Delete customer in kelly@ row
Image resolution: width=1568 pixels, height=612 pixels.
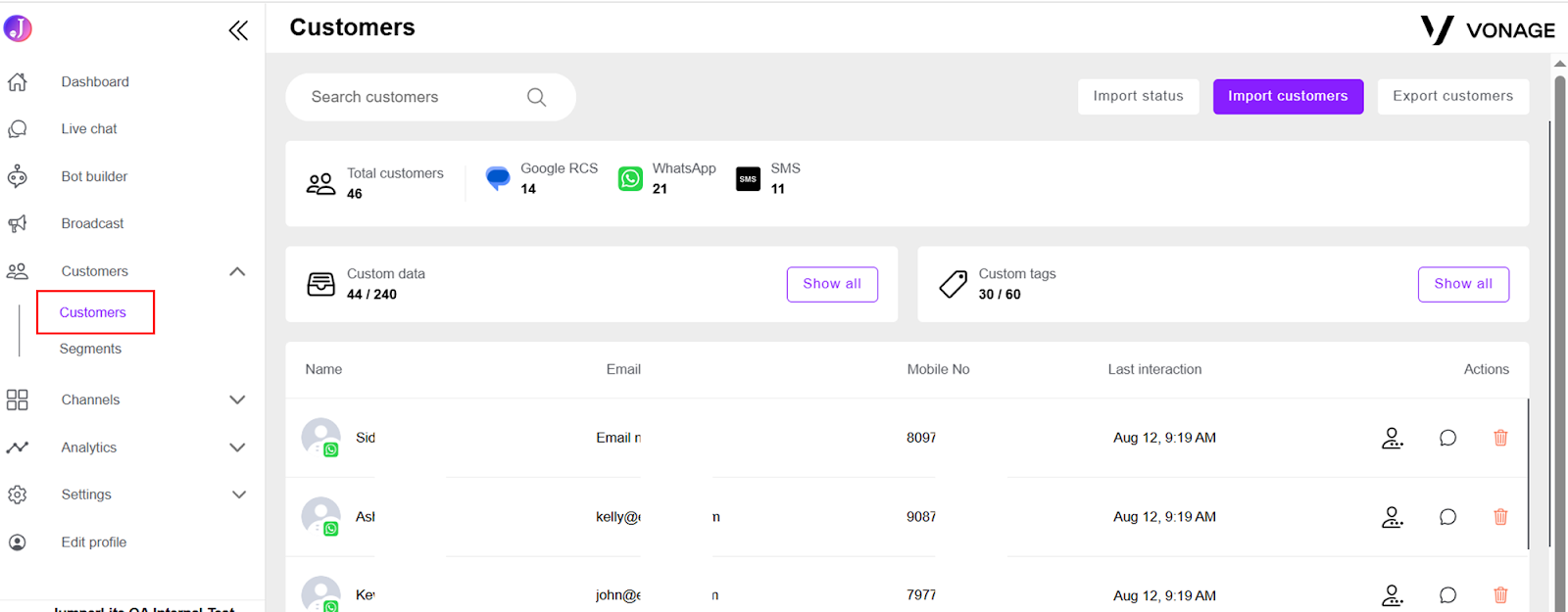[x=1500, y=517]
